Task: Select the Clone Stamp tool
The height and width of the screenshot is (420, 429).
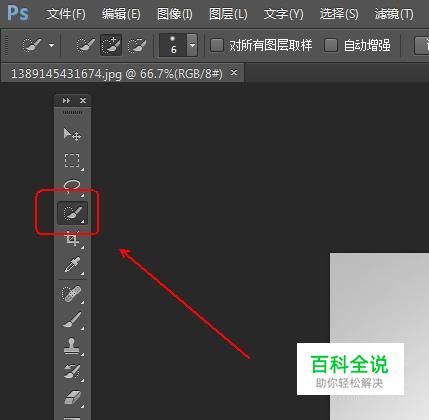Action: [72, 346]
